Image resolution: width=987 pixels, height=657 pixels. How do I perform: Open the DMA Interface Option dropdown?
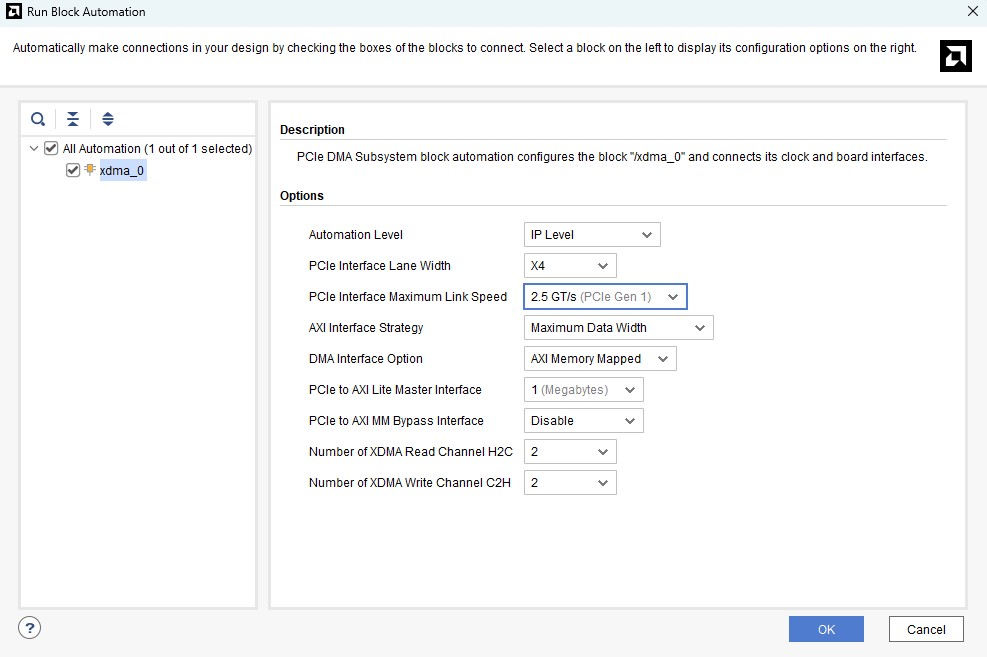tap(600, 359)
